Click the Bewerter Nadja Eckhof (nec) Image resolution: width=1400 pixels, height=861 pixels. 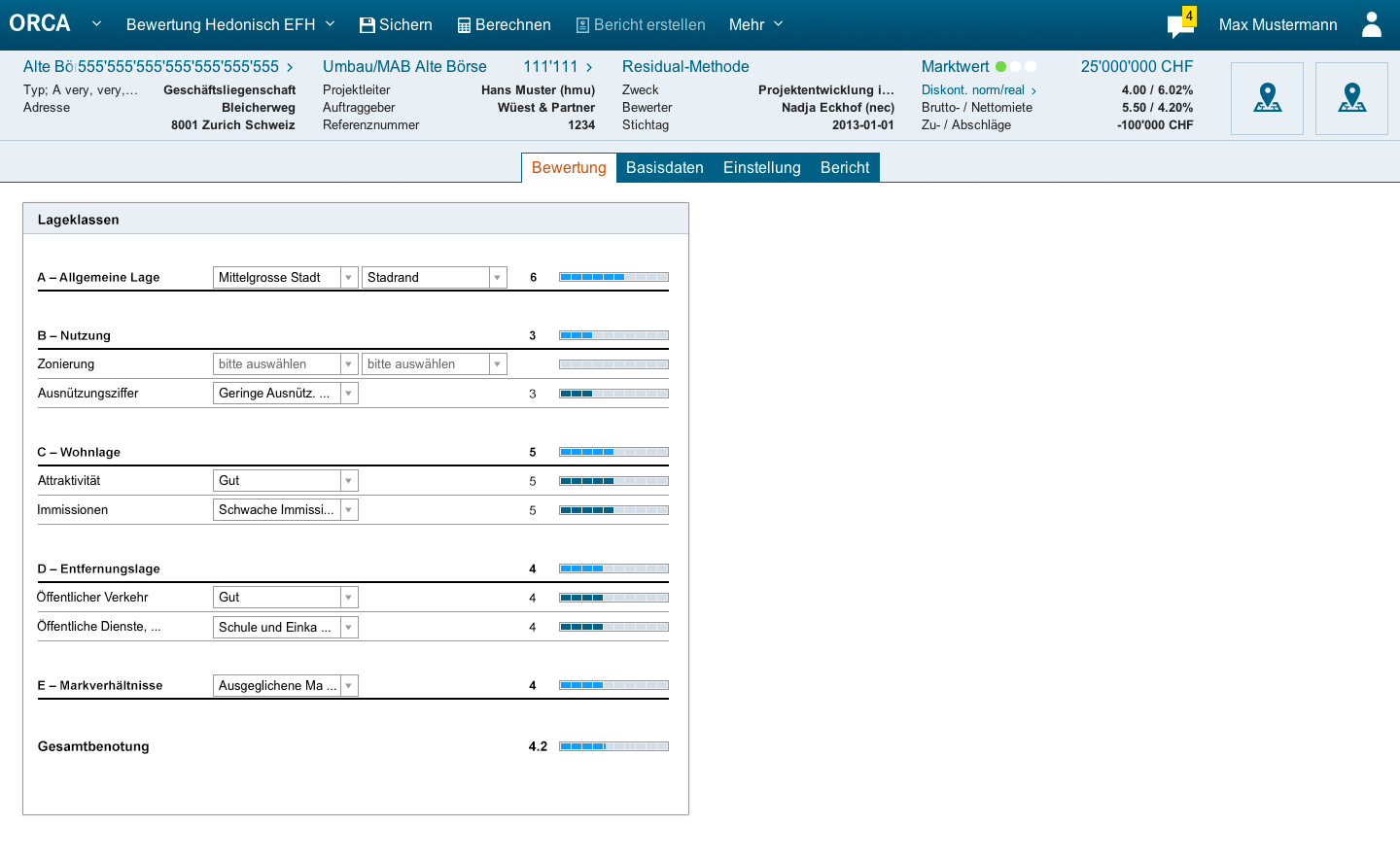838,108
